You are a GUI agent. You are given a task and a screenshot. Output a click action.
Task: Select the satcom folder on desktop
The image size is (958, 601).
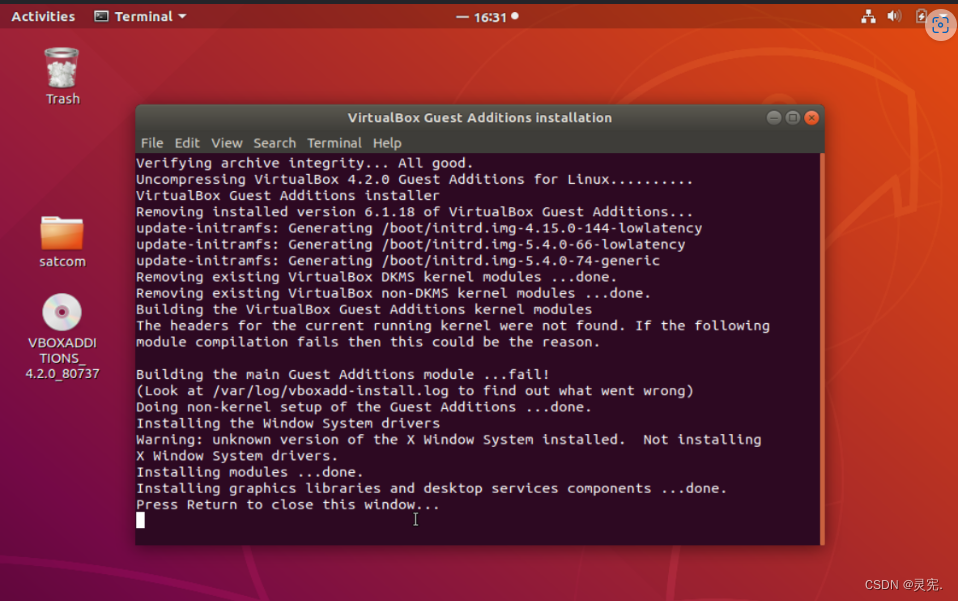pos(62,233)
